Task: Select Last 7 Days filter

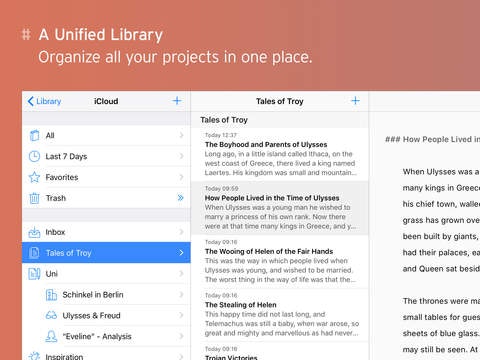Action: click(x=66, y=156)
